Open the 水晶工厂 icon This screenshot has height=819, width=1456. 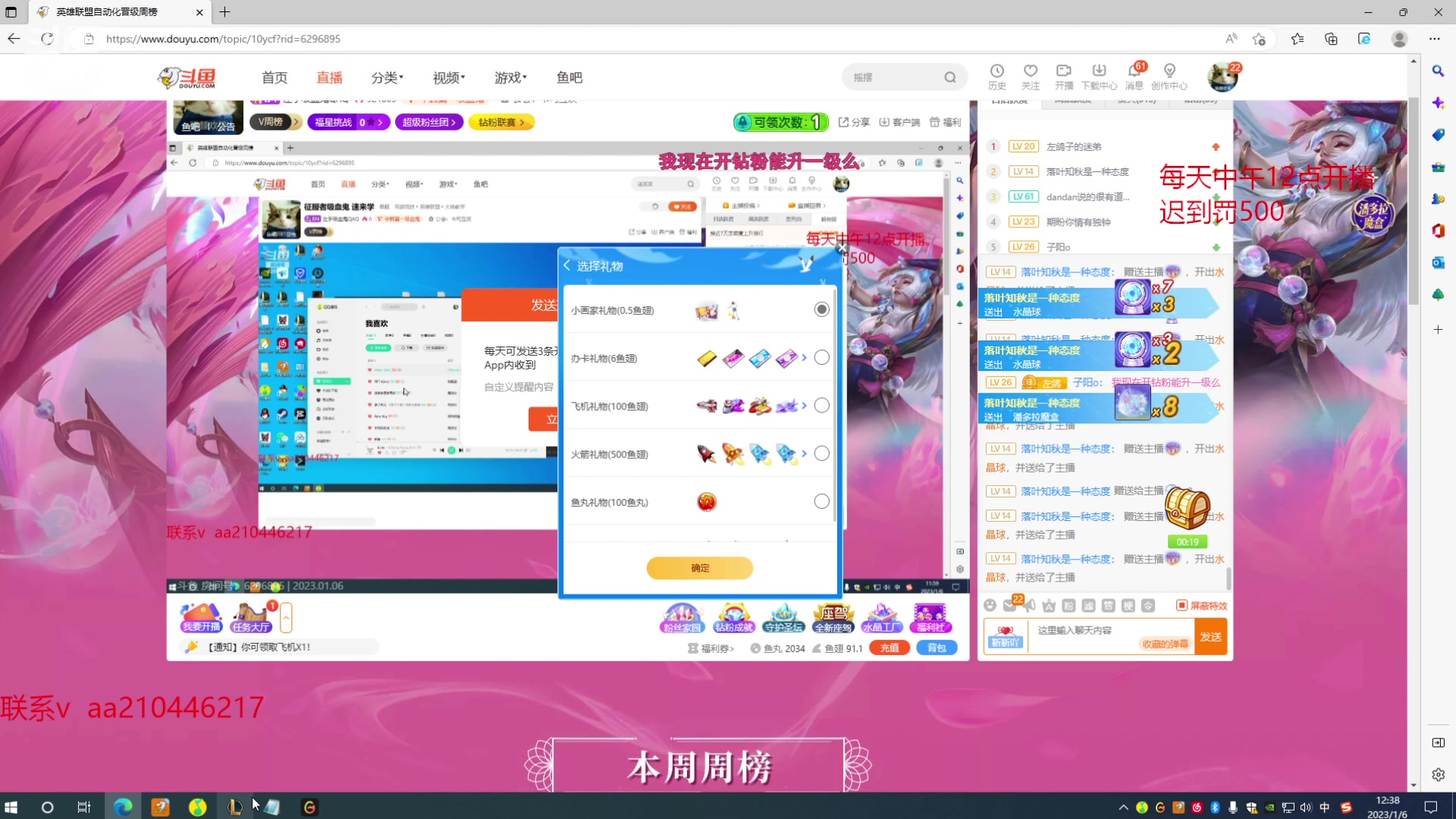(882, 618)
